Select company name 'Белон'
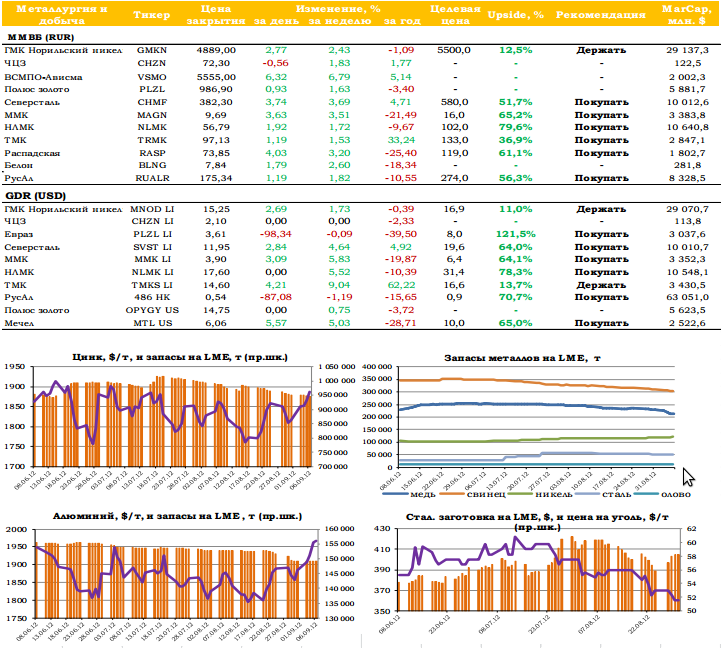 pos(18,165)
